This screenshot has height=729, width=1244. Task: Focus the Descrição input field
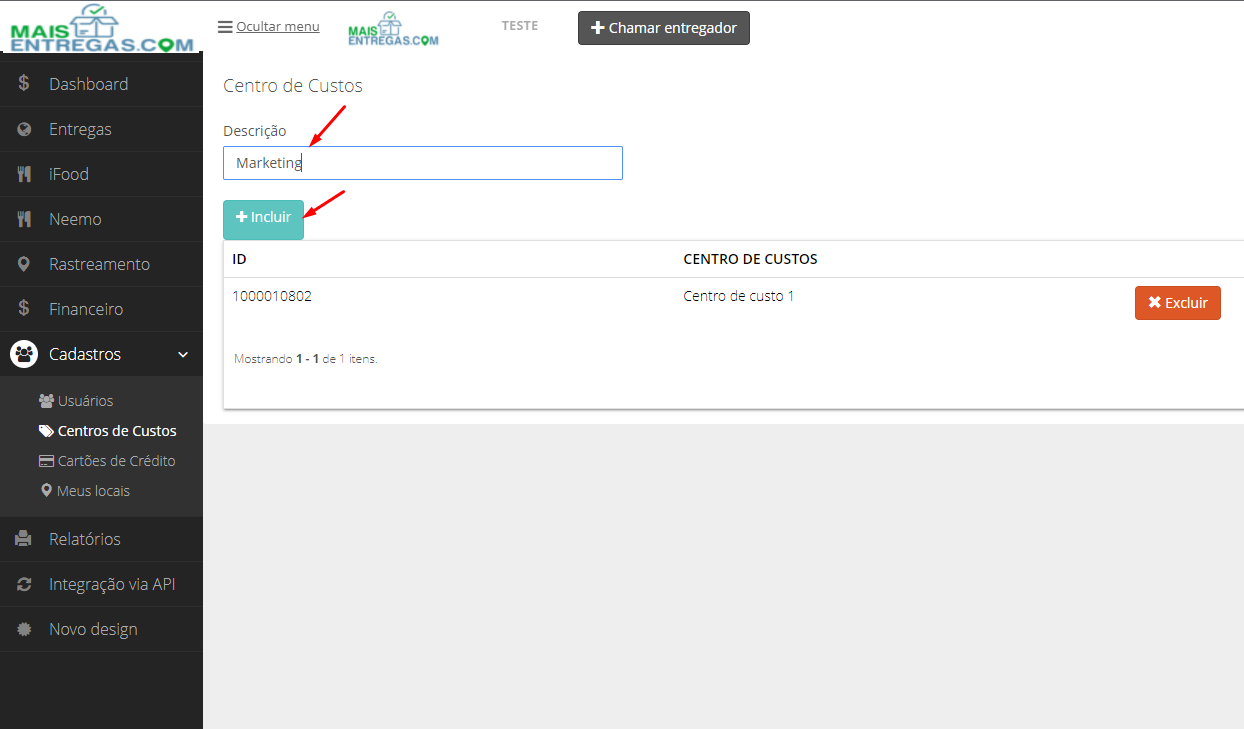point(423,163)
